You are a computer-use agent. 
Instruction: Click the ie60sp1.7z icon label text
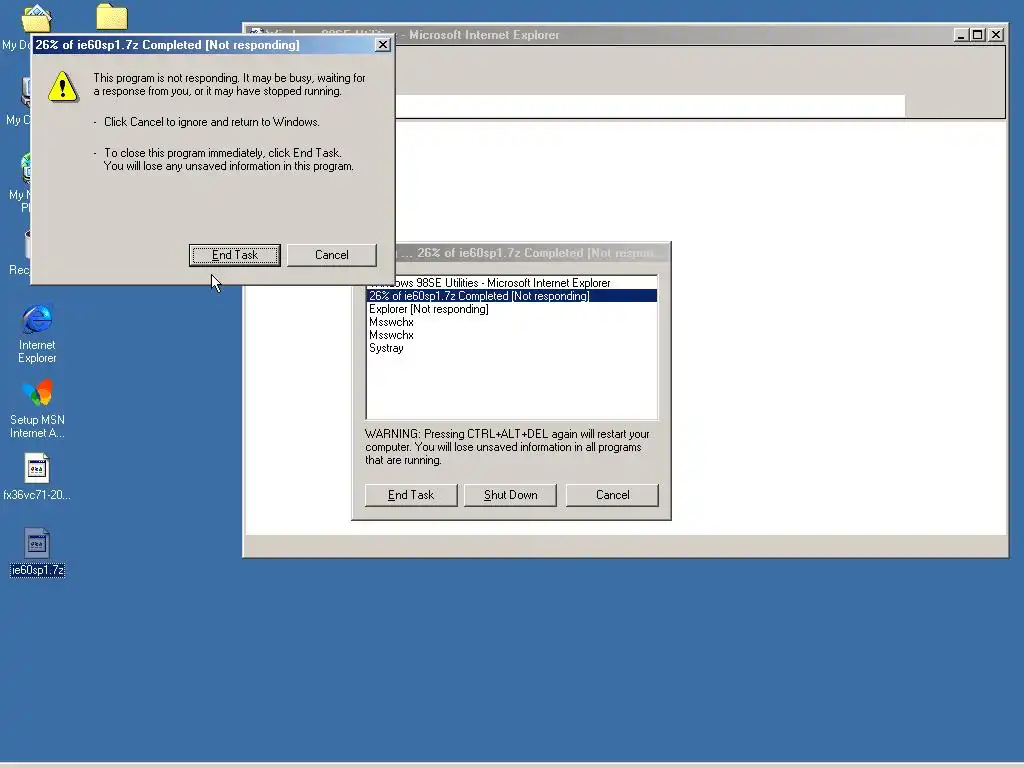click(37, 570)
